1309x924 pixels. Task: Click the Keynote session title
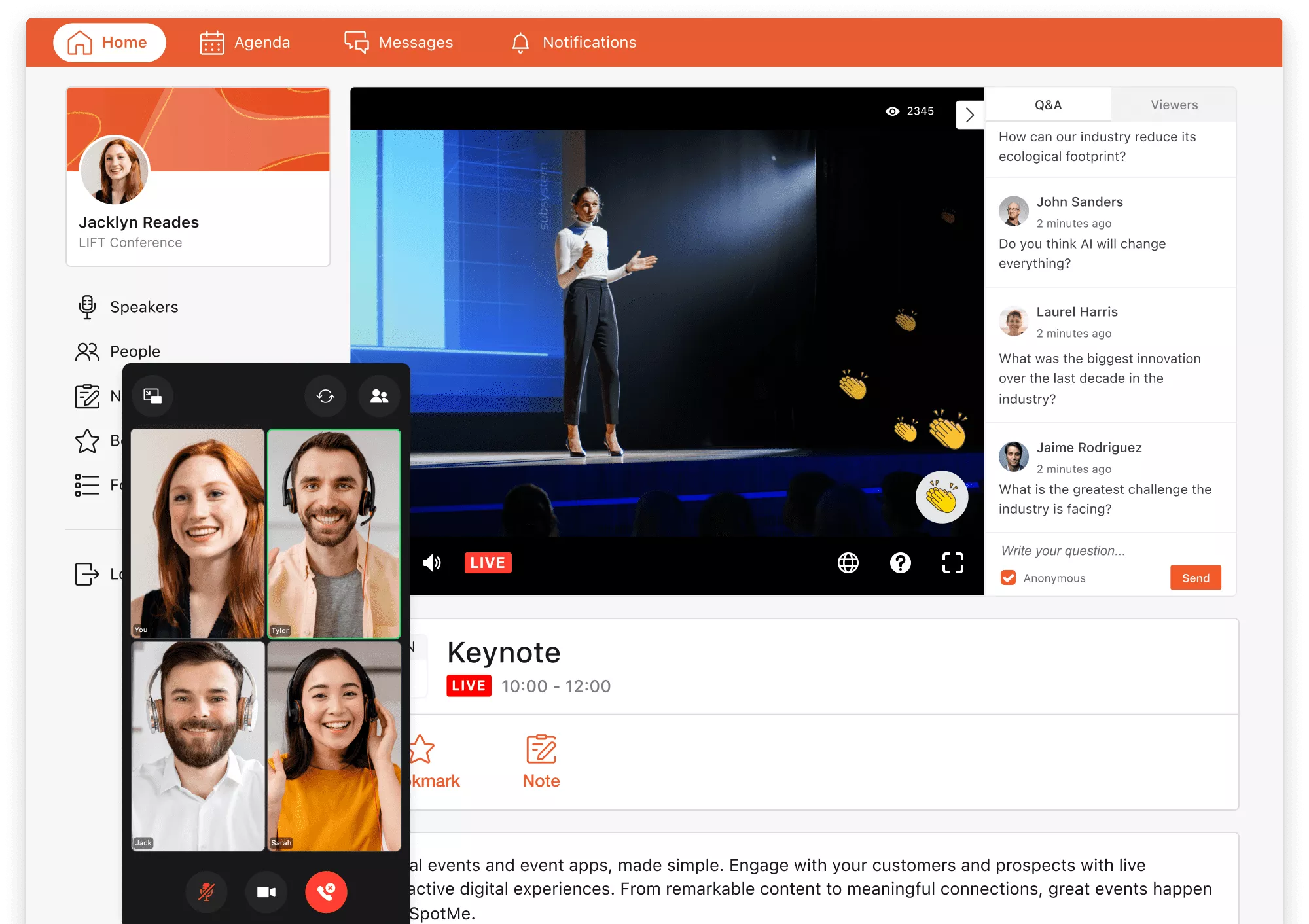[504, 652]
